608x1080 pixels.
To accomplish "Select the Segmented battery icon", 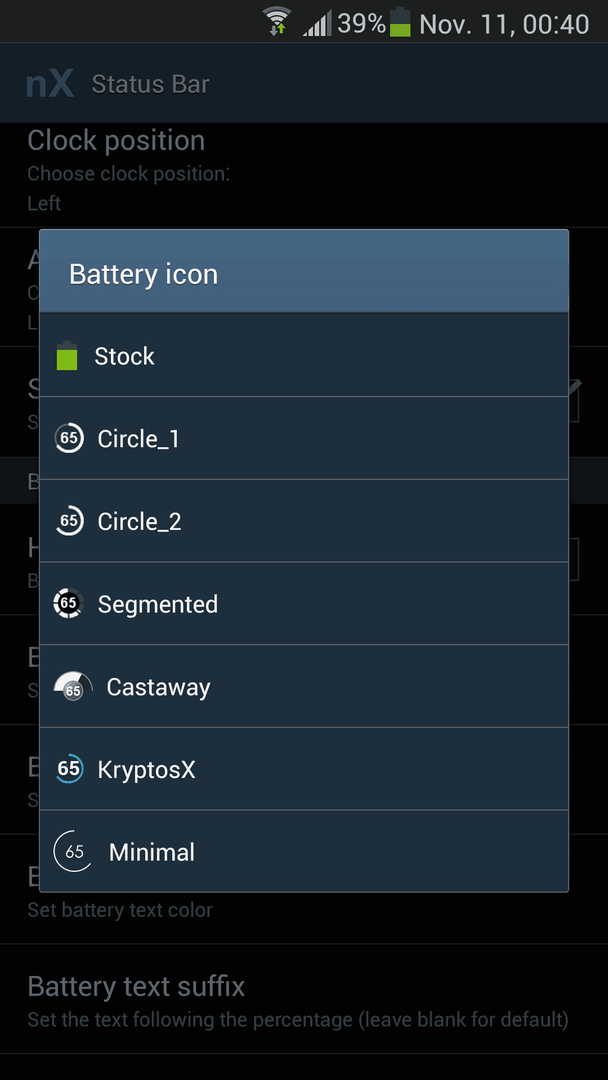I will pyautogui.click(x=68, y=603).
